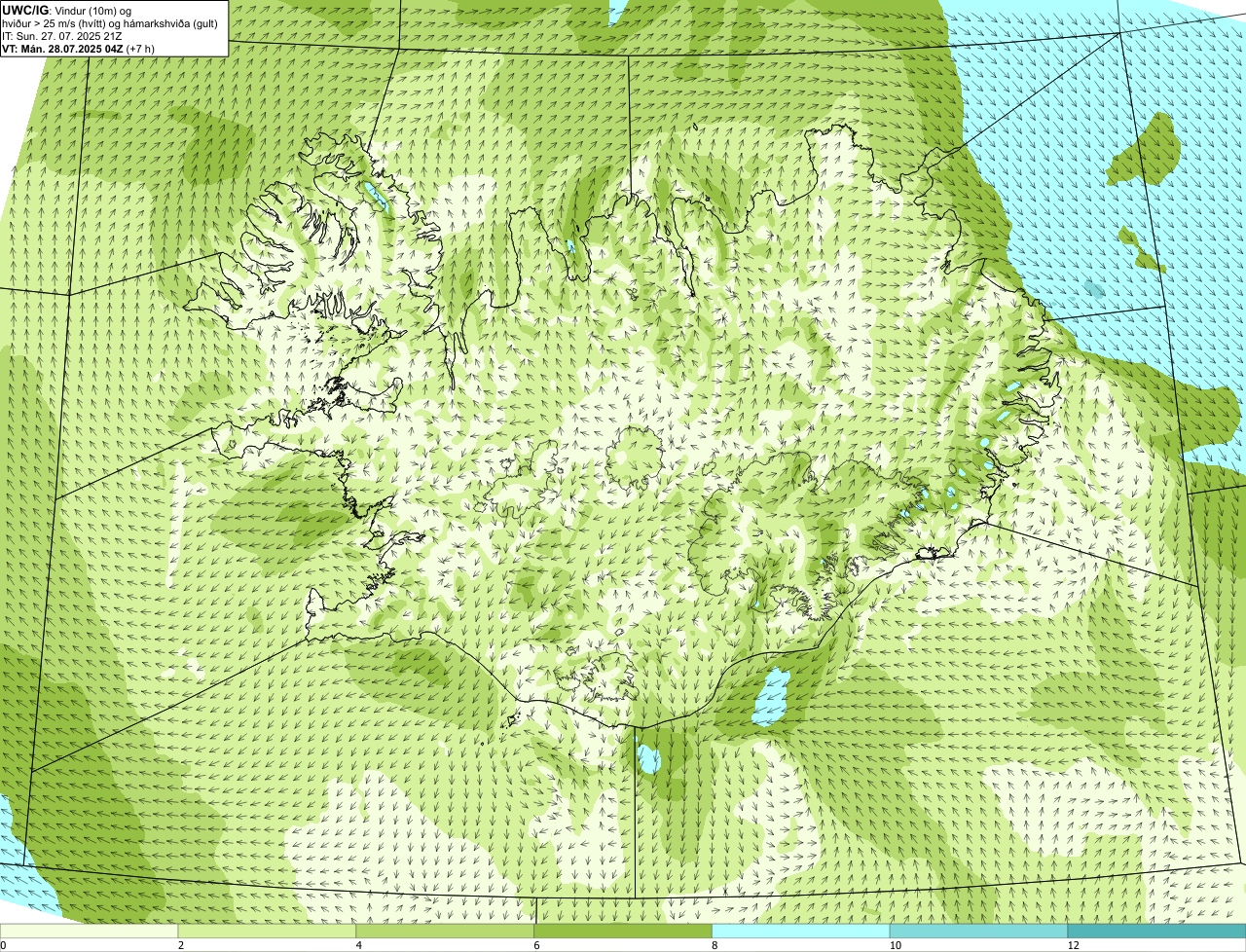Click the legend scale label "10"
Image resolution: width=1246 pixels, height=952 pixels.
tap(895, 945)
